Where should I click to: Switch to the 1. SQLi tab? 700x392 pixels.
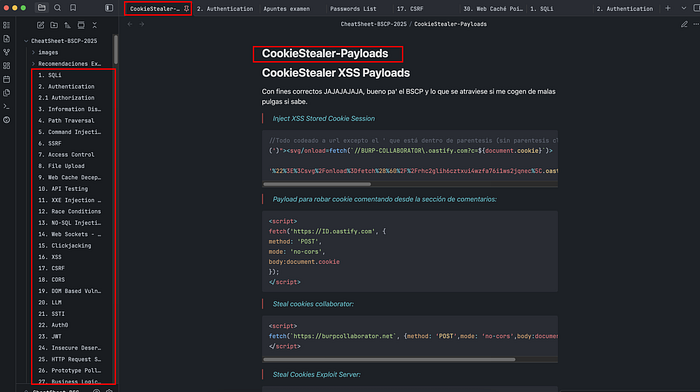pyautogui.click(x=542, y=8)
